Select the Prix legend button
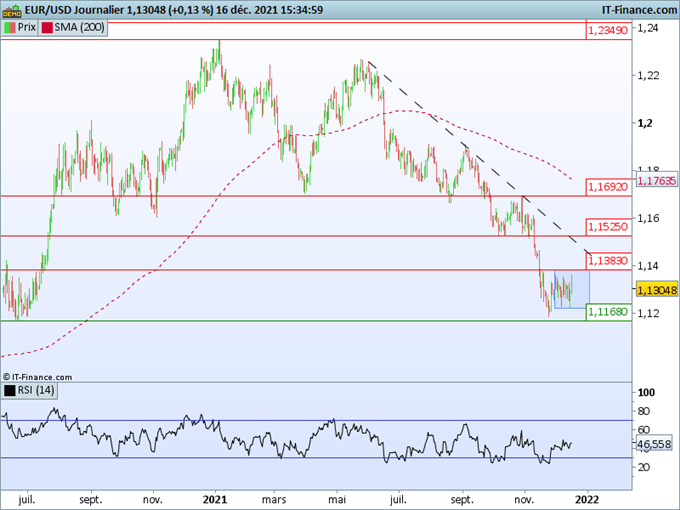This screenshot has height=510, width=680. [x=20, y=28]
